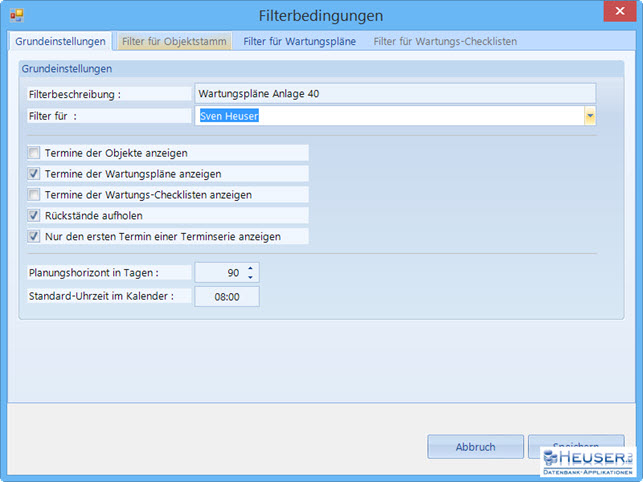Increase Planungshorizont with the up arrow
The height and width of the screenshot is (482, 643).
pyautogui.click(x=250, y=267)
